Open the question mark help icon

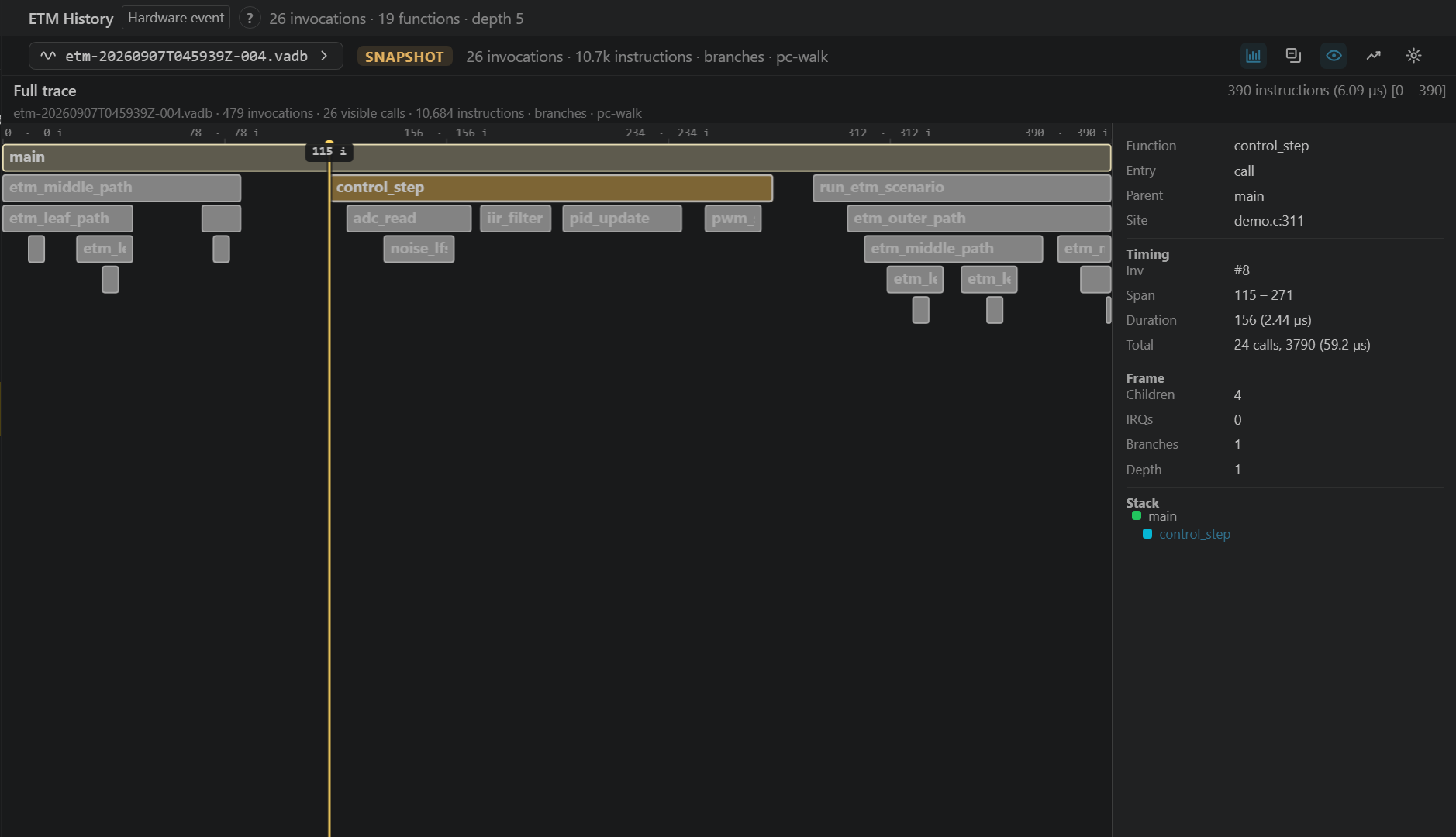250,18
